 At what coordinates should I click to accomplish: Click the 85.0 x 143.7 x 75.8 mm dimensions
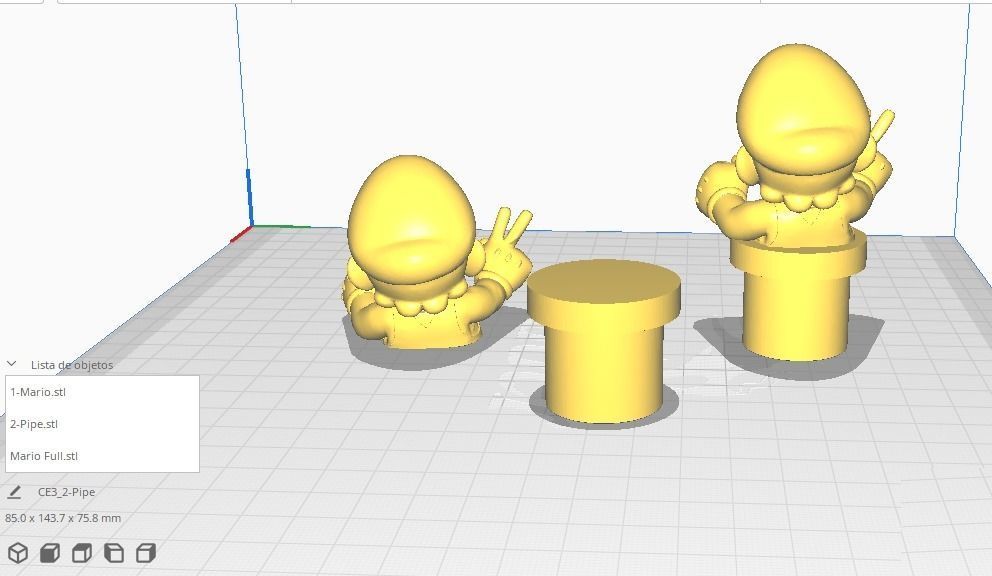click(63, 518)
